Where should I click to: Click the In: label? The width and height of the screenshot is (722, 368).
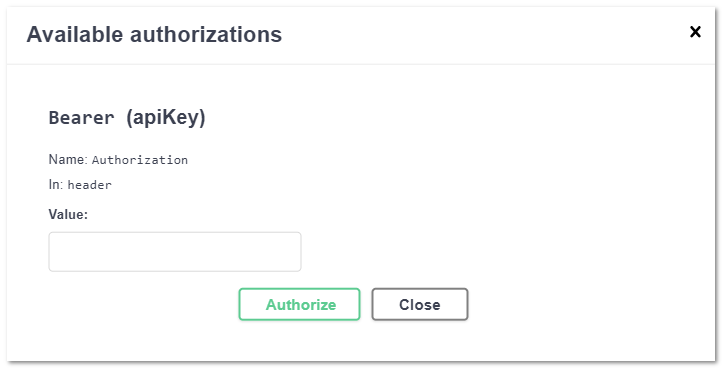(x=56, y=184)
